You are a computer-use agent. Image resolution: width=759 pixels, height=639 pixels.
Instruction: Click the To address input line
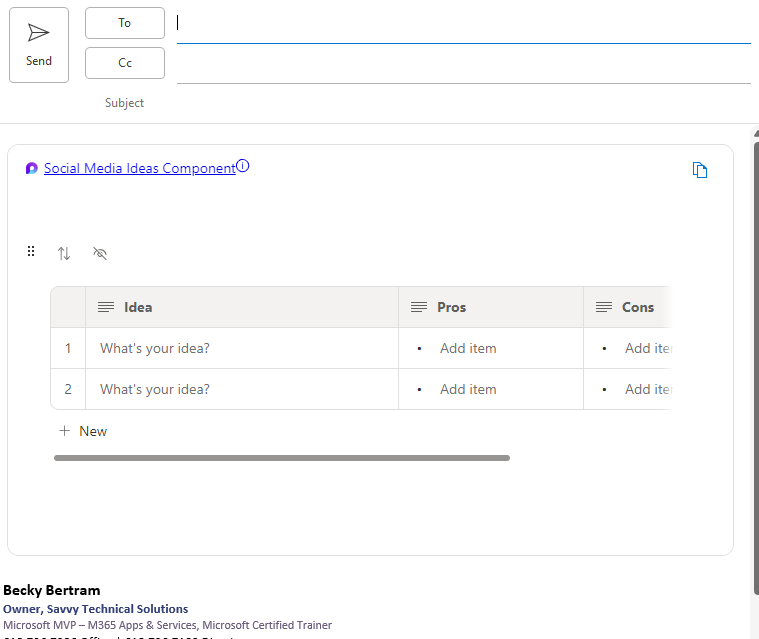click(x=462, y=24)
